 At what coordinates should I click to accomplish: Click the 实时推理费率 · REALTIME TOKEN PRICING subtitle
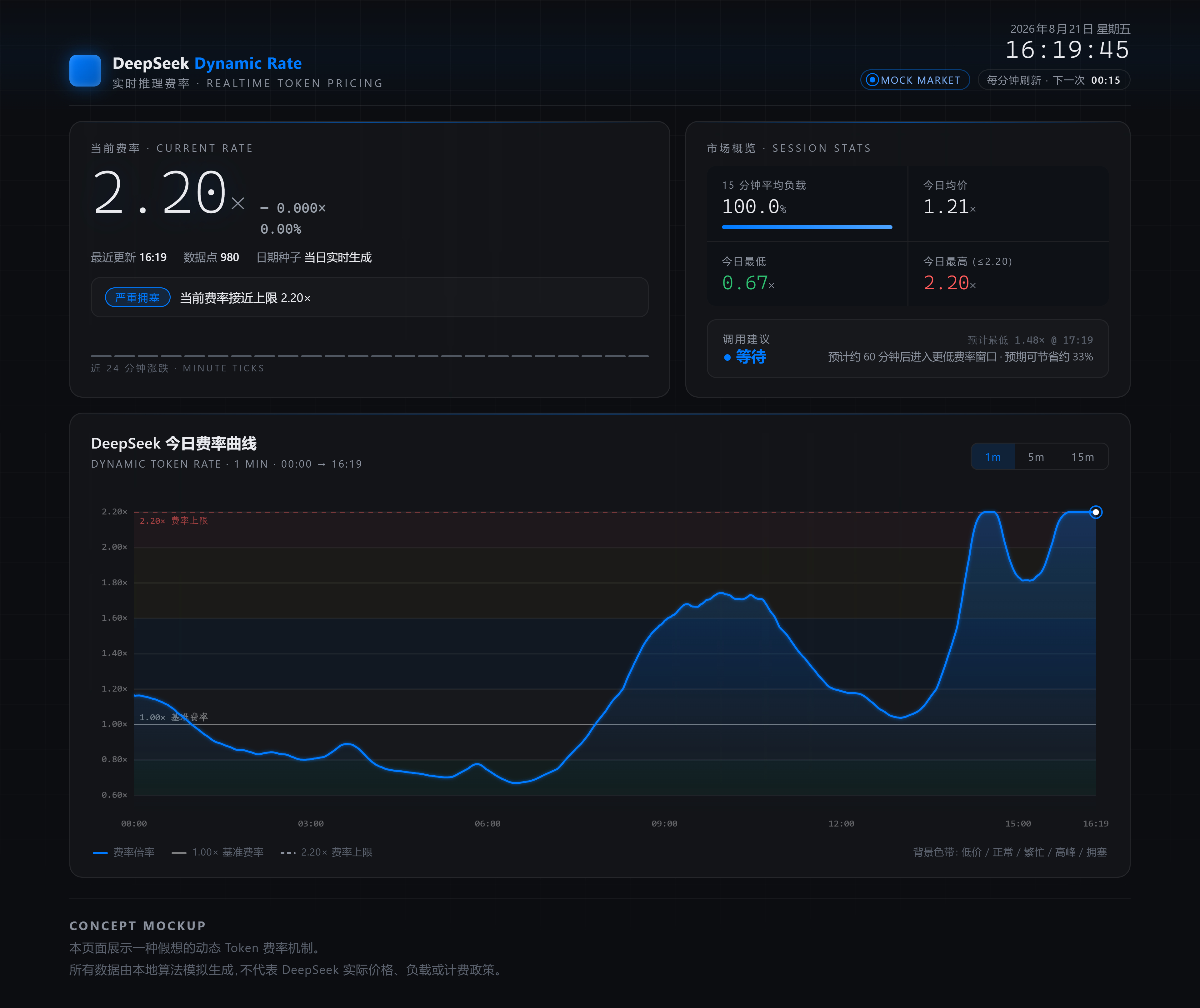(247, 83)
